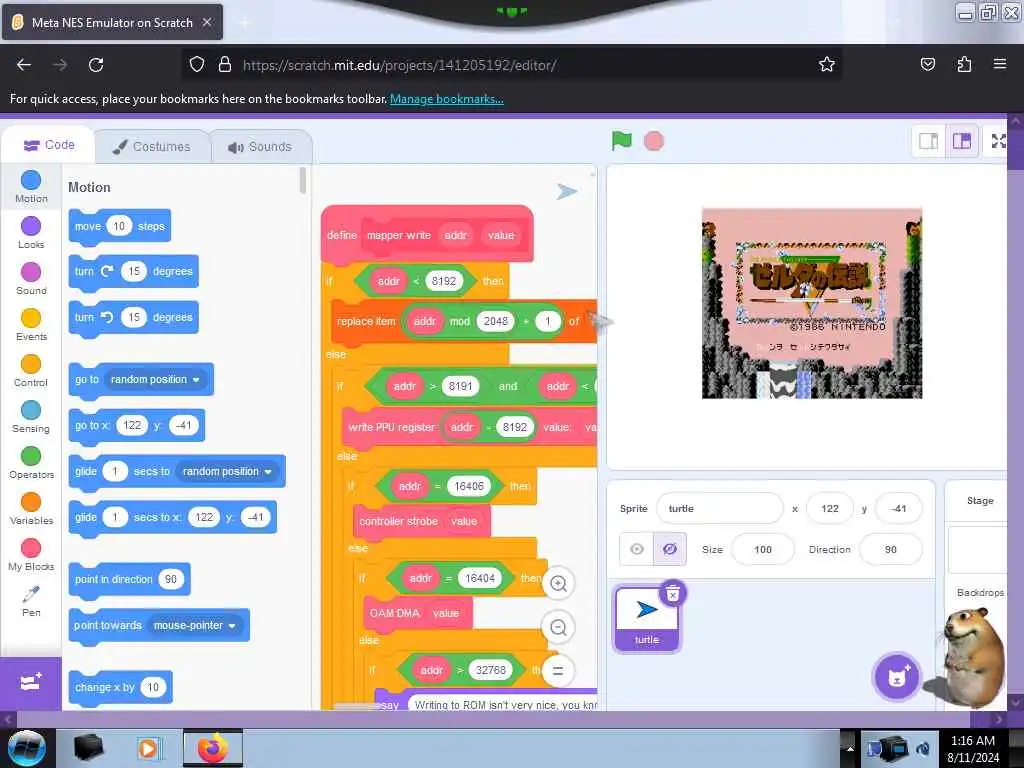Hide the sprite with crossed eye icon
This screenshot has height=768, width=1024.
pyautogui.click(x=669, y=549)
